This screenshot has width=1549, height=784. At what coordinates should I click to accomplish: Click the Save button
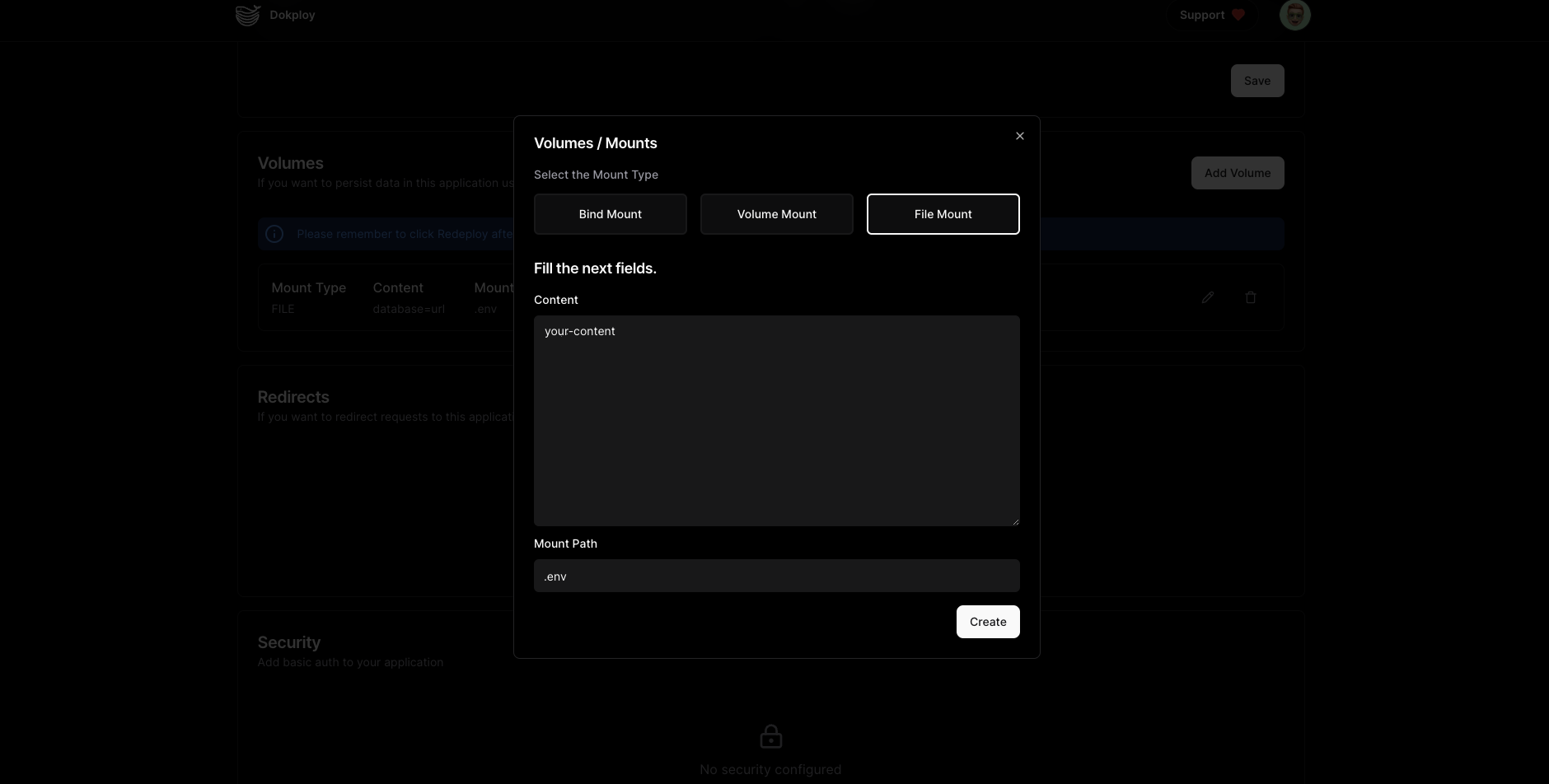pos(1257,81)
